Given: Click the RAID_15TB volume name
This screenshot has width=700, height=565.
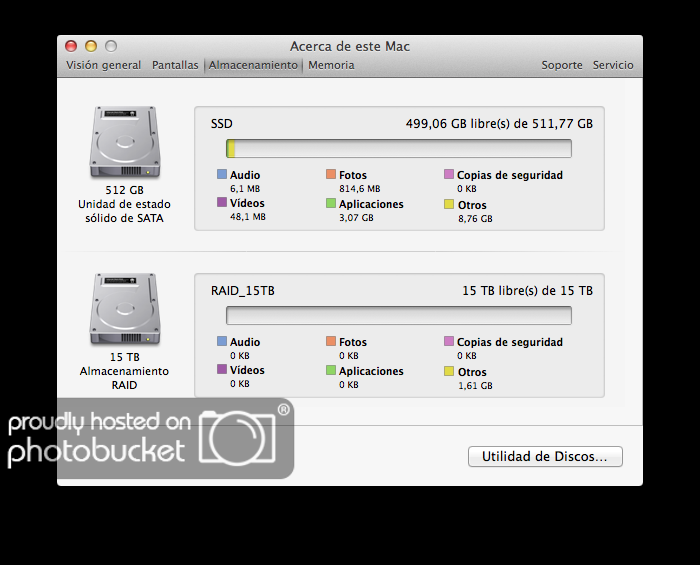Looking at the screenshot, I should point(242,291).
